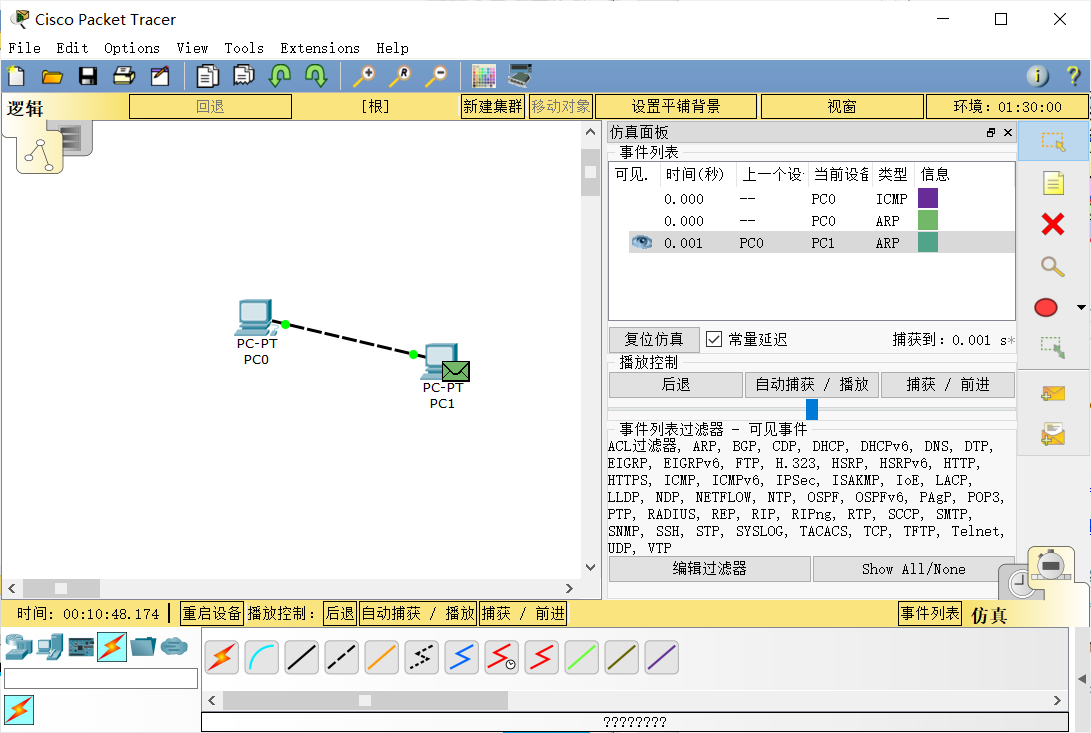Choose the red X Delete tool
The height and width of the screenshot is (733, 1091).
(1053, 224)
